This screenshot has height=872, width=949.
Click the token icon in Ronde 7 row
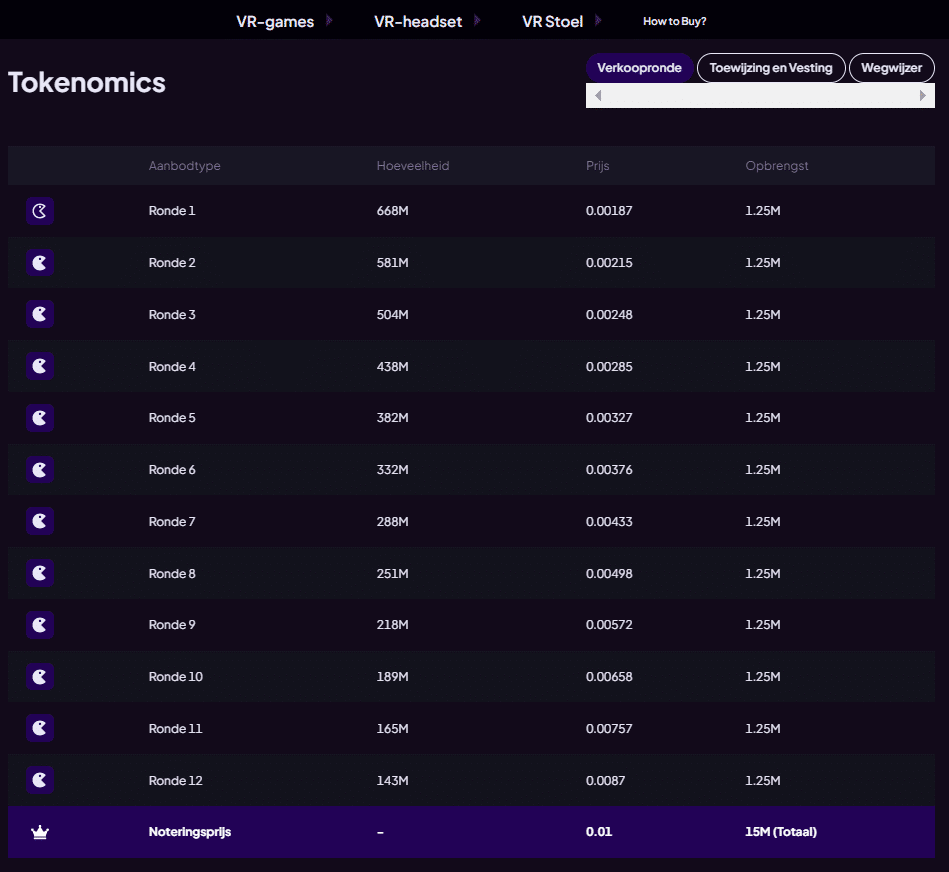(x=39, y=521)
